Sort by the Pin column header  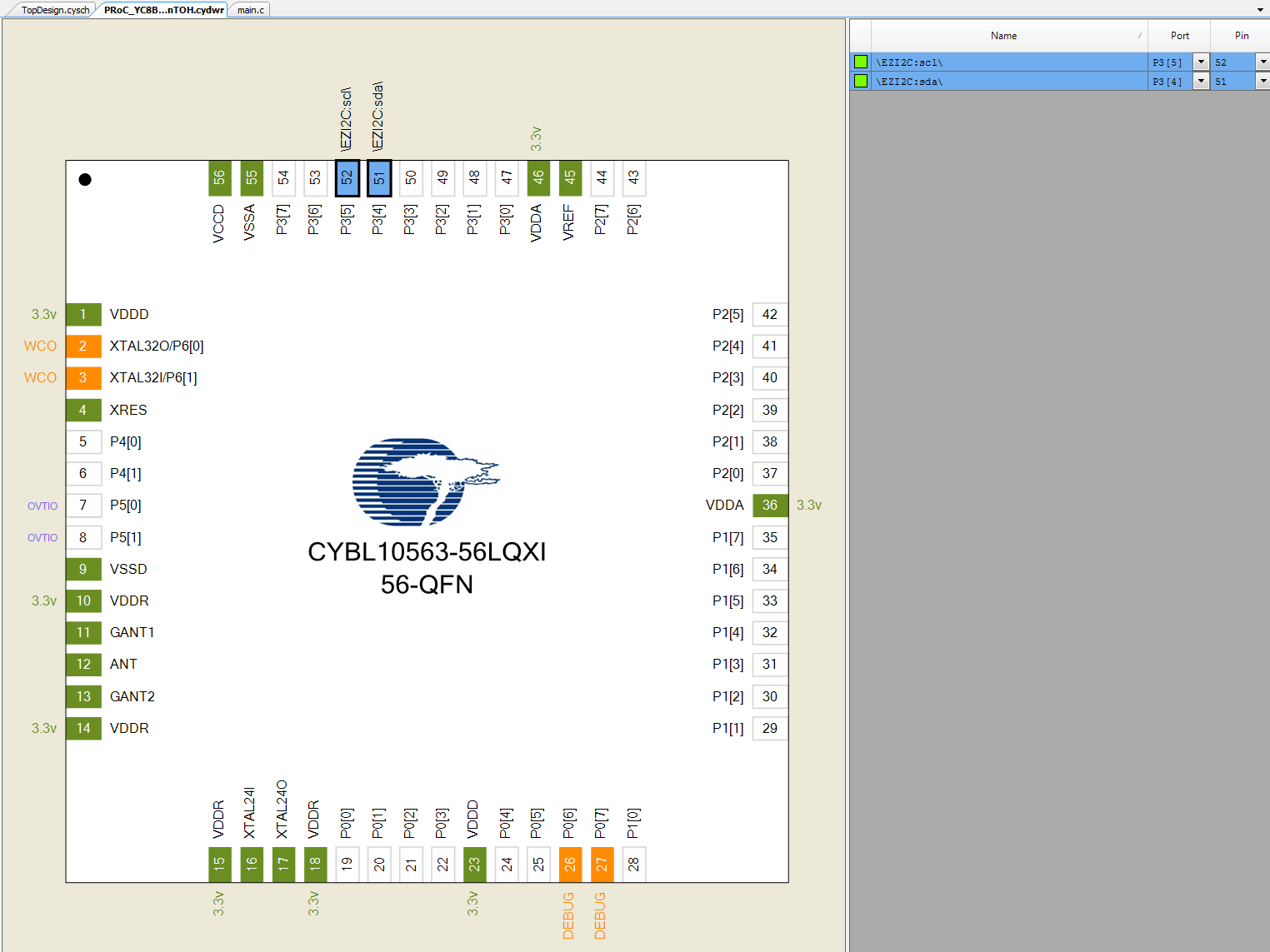tap(1241, 36)
